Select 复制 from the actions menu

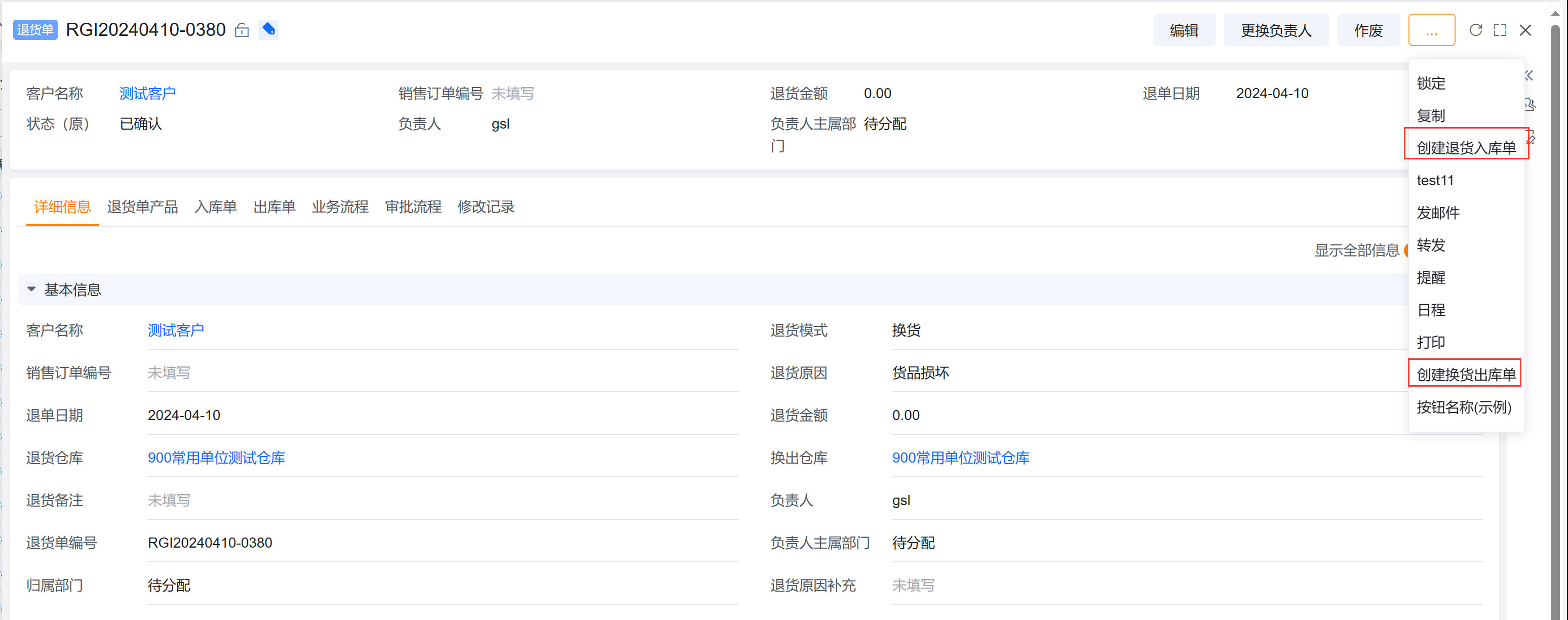1431,115
